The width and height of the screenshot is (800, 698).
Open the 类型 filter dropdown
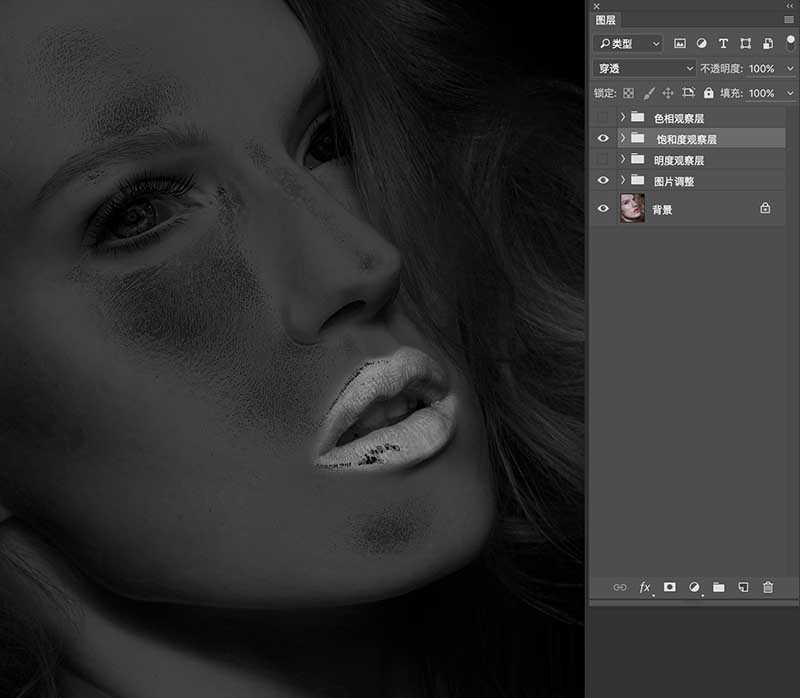628,44
